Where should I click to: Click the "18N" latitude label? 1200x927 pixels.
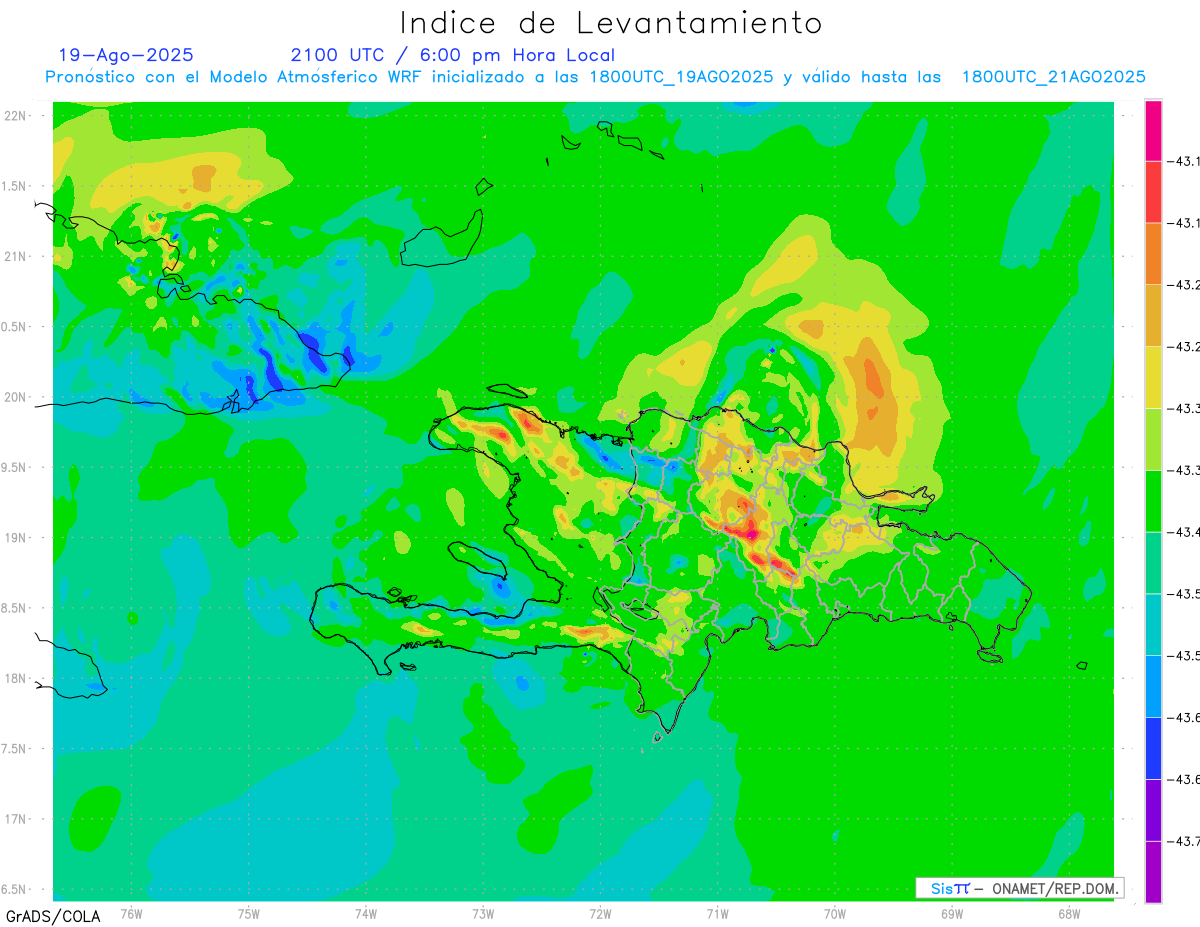pos(14,678)
